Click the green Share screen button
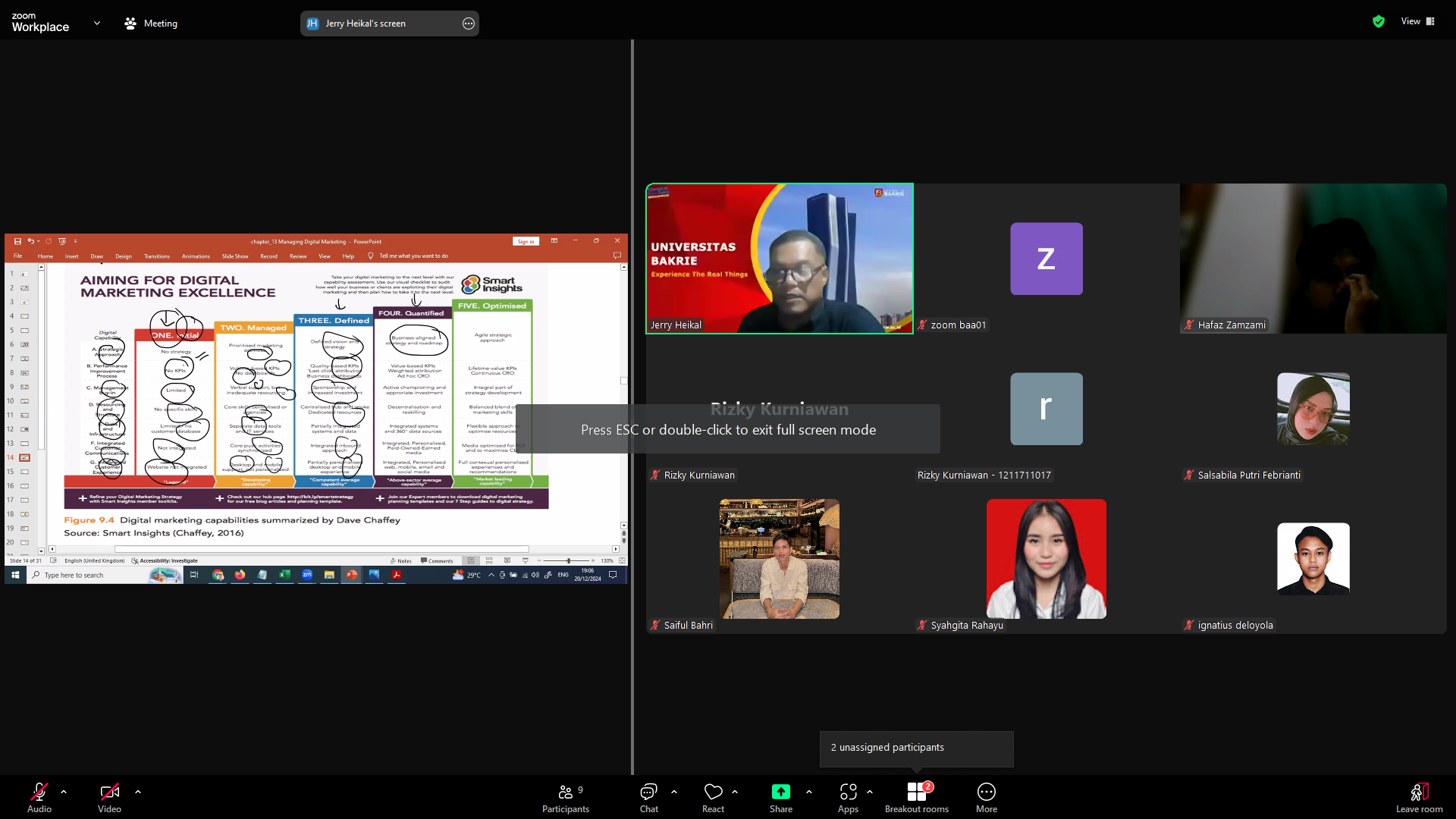Viewport: 1456px width, 819px height. (x=781, y=798)
